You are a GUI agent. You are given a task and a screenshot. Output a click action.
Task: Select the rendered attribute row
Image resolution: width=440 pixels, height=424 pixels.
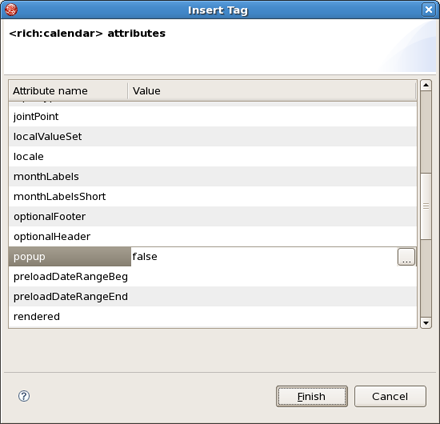[213, 316]
